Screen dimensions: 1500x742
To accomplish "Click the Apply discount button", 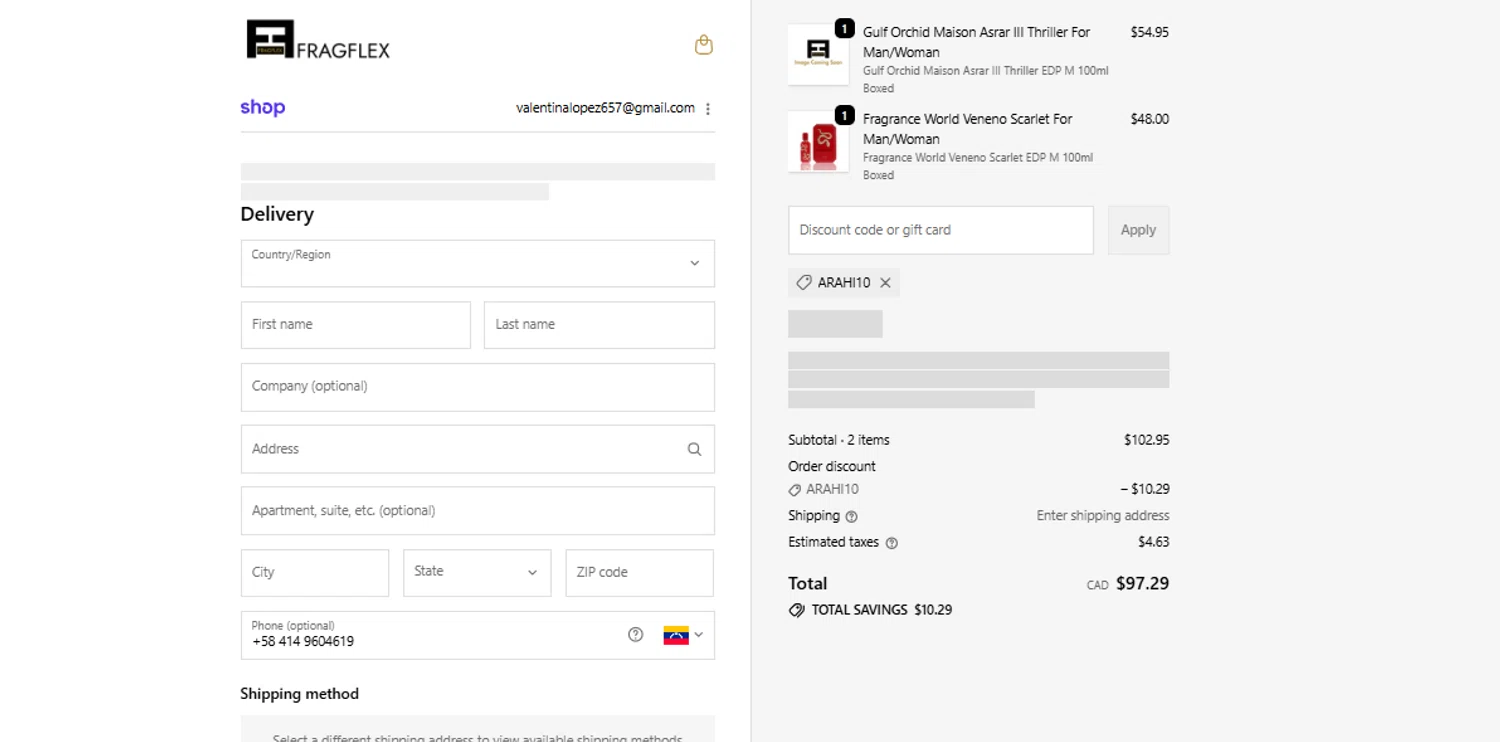I will tap(1138, 230).
